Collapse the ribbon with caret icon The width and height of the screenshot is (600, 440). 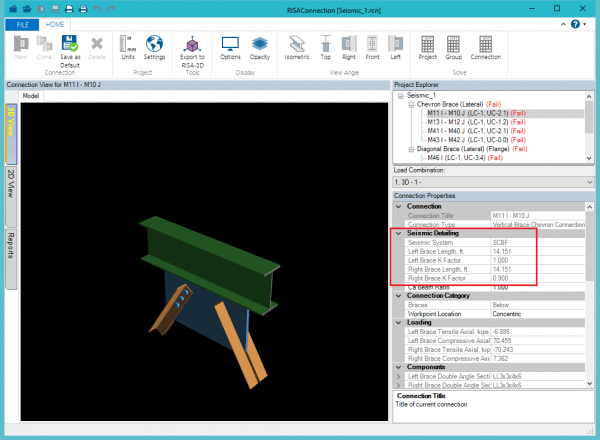(x=563, y=24)
